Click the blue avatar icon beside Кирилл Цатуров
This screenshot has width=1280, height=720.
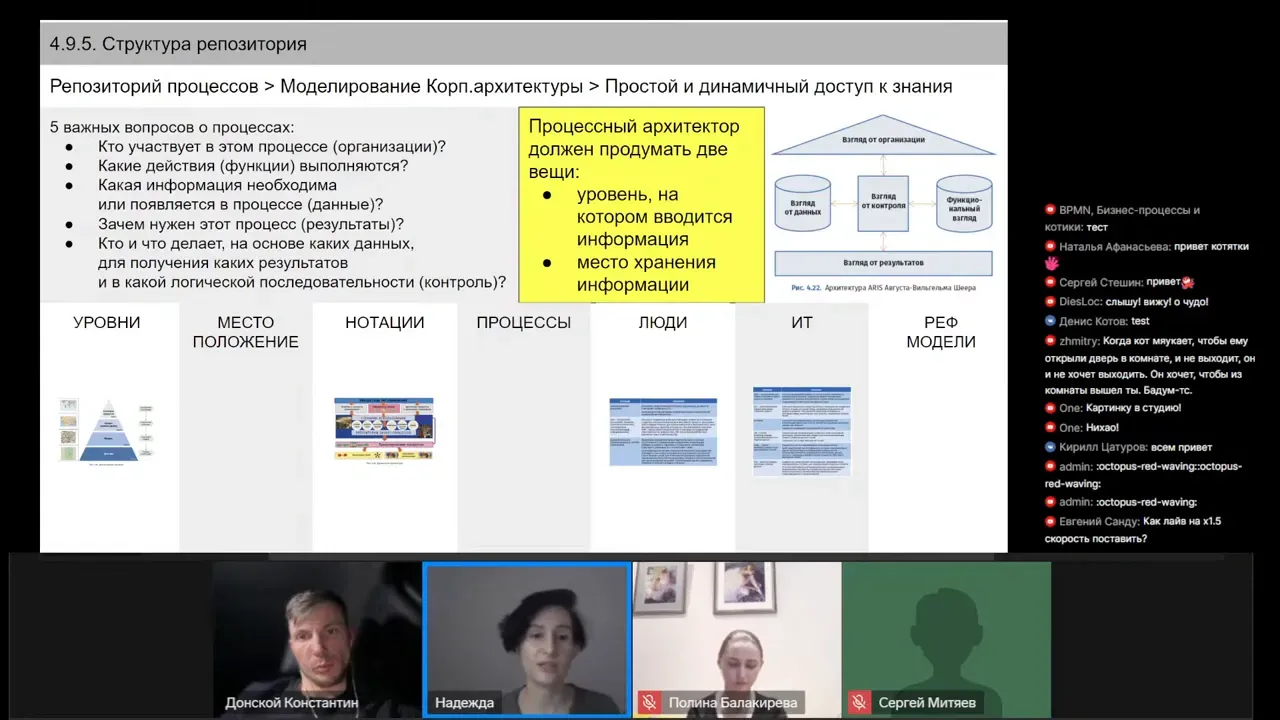pyautogui.click(x=1051, y=447)
